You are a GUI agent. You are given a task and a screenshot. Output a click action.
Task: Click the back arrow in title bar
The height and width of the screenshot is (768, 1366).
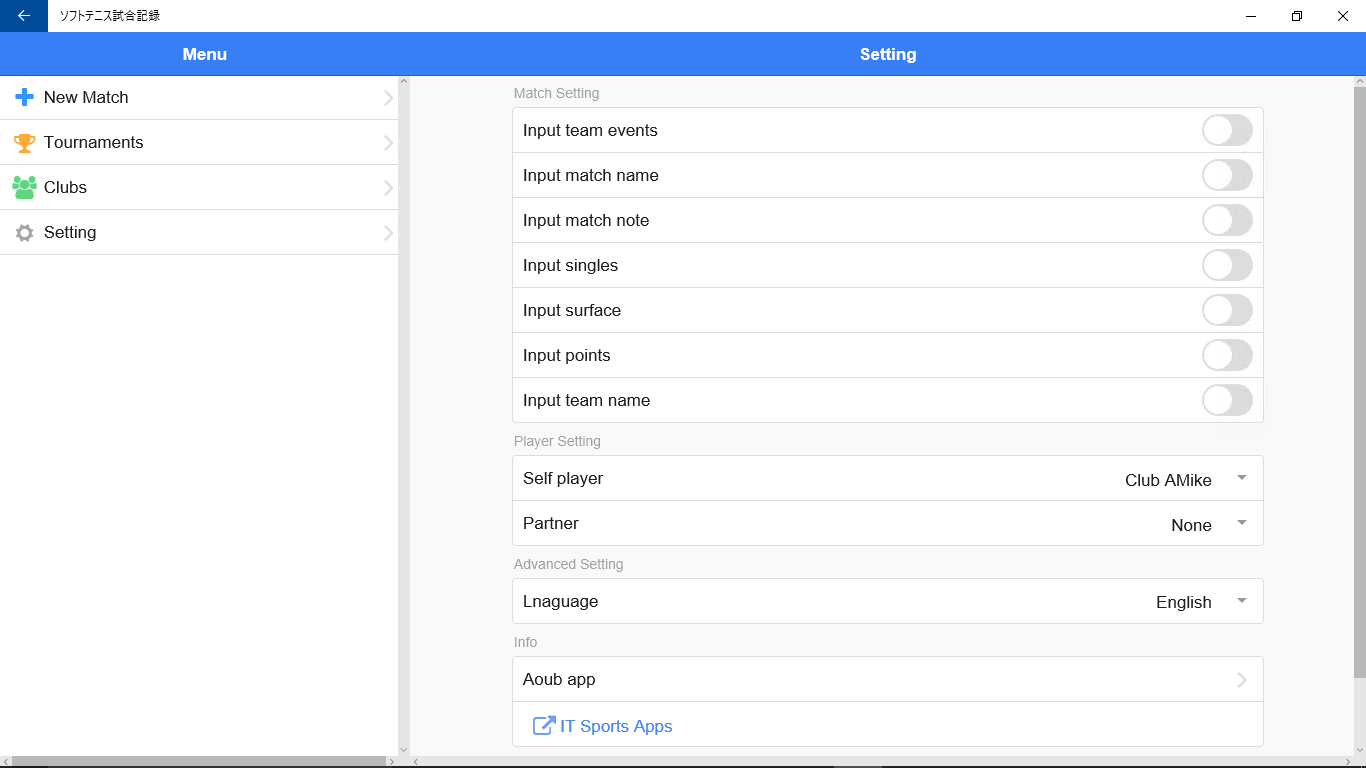pyautogui.click(x=24, y=16)
